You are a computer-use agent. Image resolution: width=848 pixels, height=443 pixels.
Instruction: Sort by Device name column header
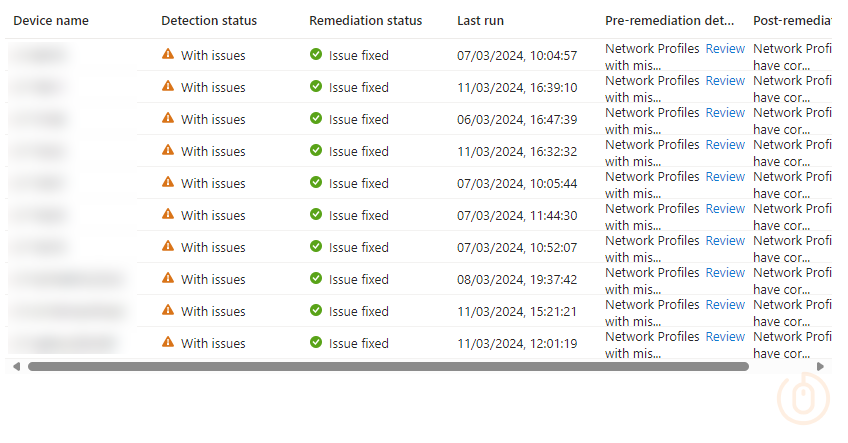click(x=52, y=20)
